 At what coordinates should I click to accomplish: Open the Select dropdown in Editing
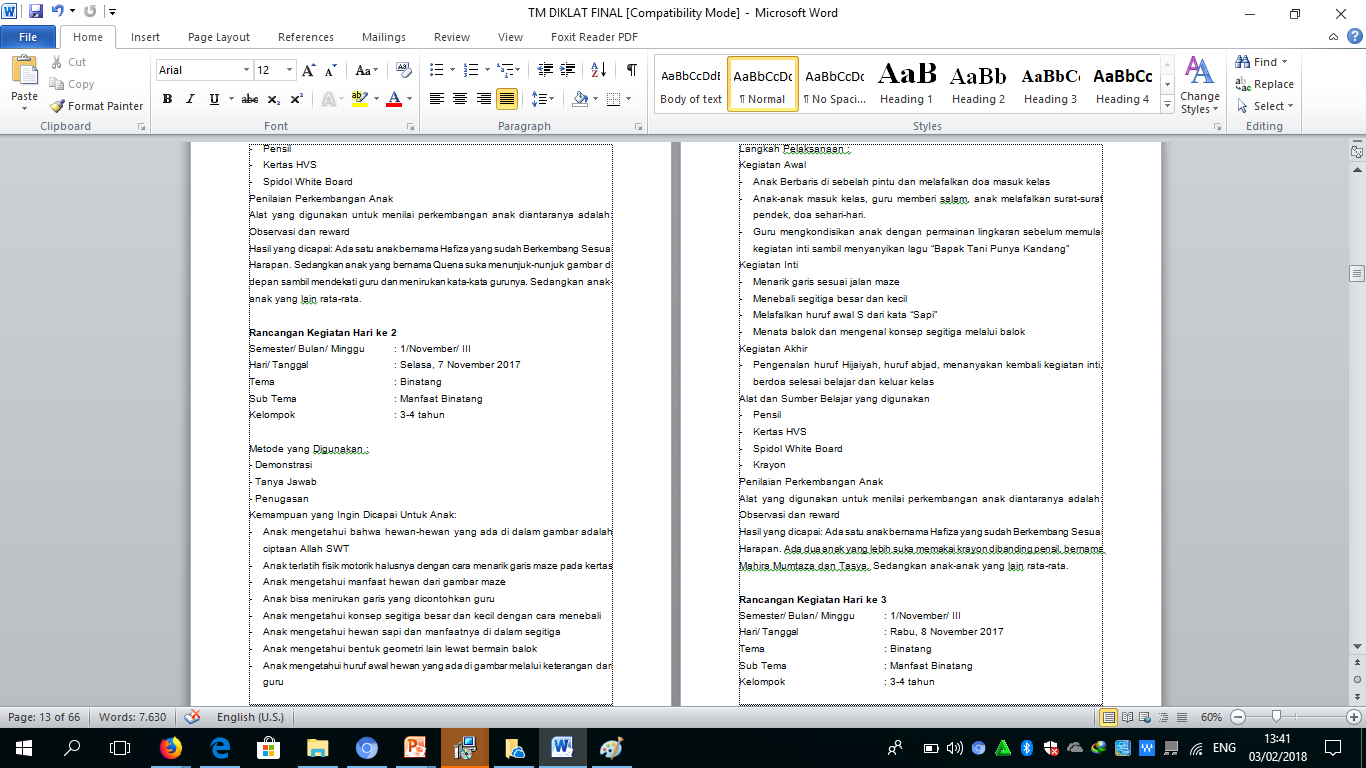pyautogui.click(x=1265, y=106)
